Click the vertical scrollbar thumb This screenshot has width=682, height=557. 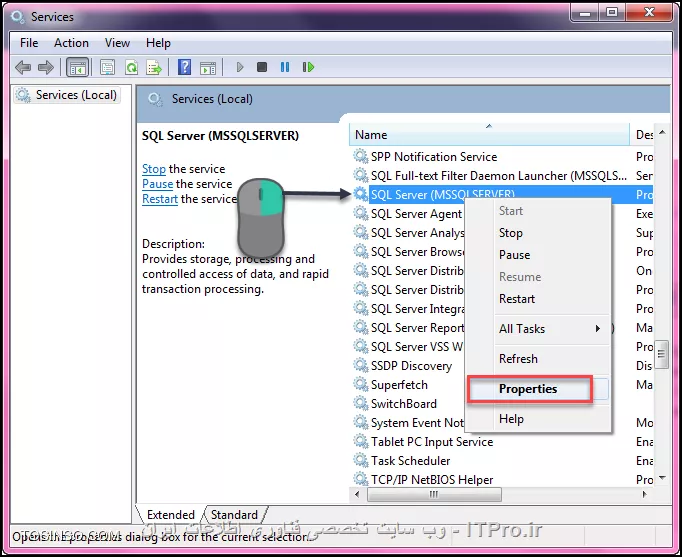[x=662, y=354]
